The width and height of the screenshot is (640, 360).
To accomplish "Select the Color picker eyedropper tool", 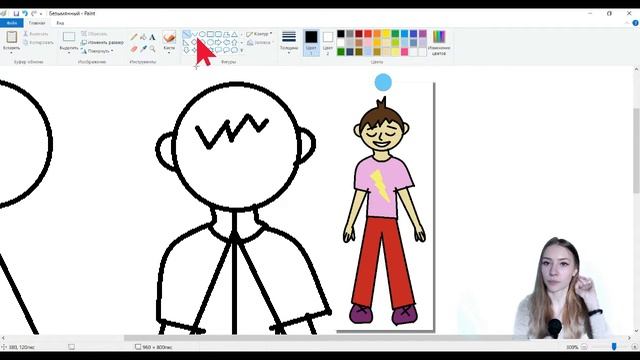I will pos(143,49).
